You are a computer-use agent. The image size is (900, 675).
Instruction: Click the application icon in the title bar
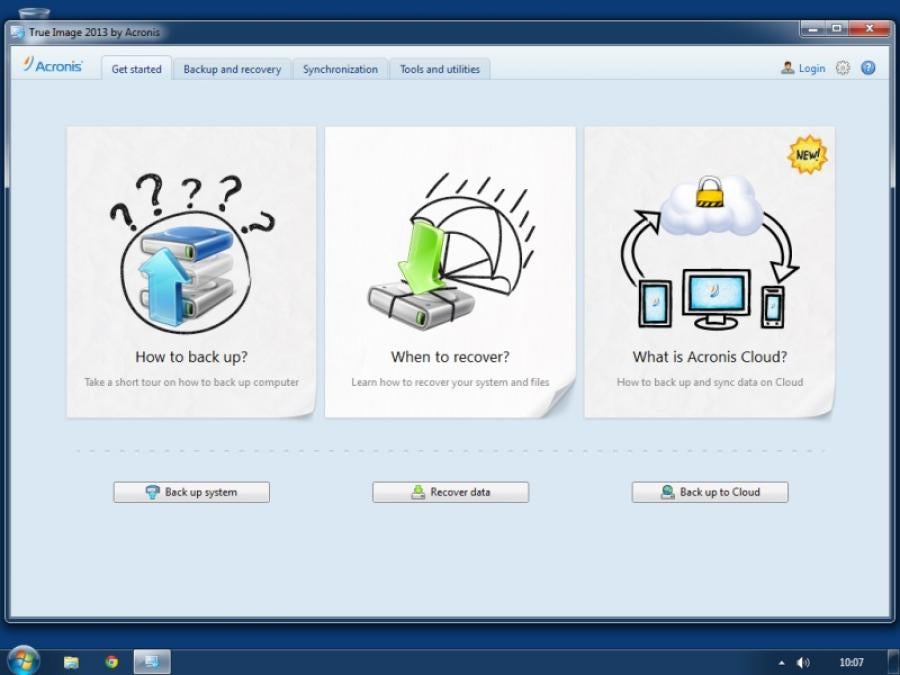(18, 32)
